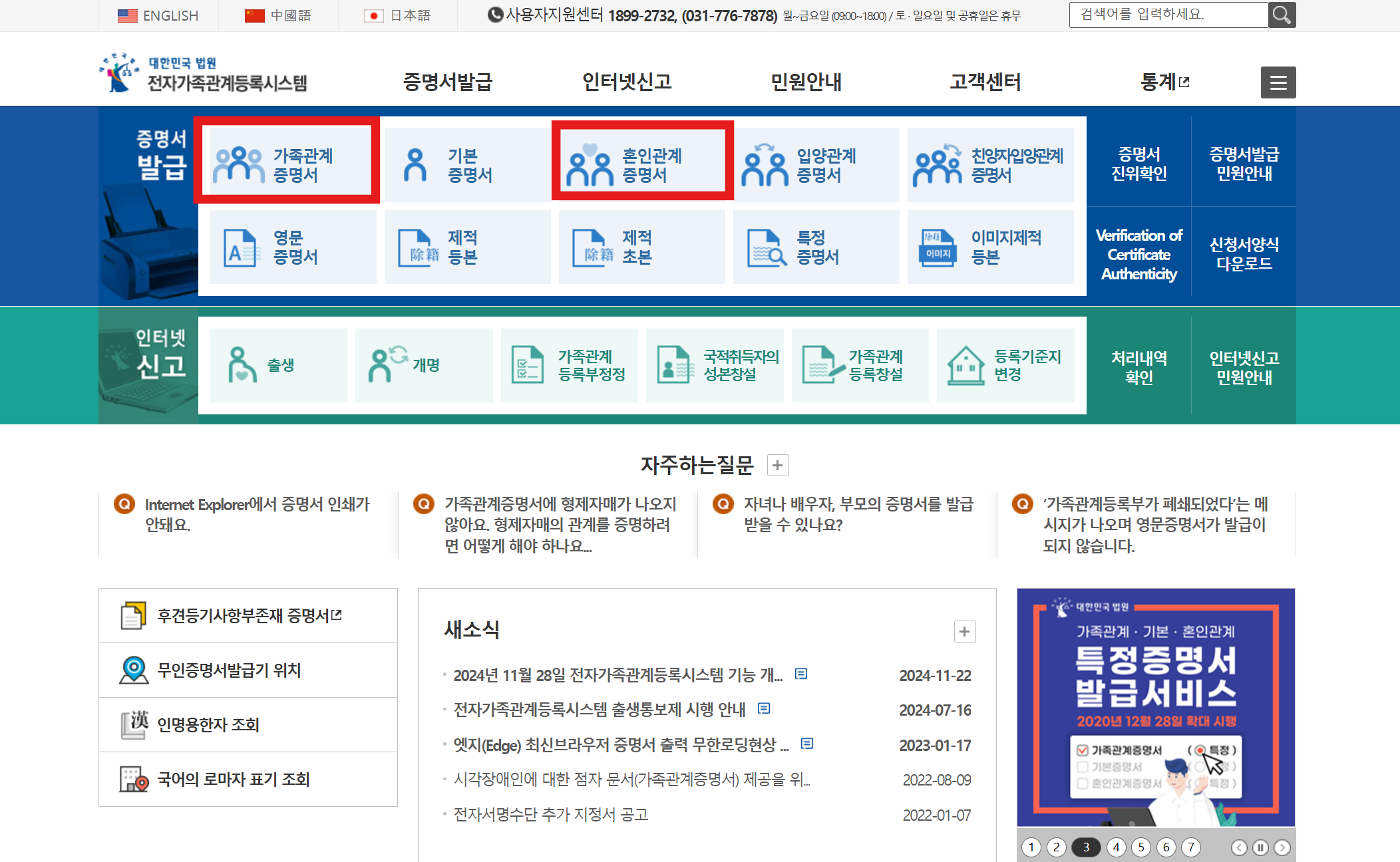This screenshot has height=862, width=1400.
Task: Open the 영문증명서 document icon
Action: pyautogui.click(x=240, y=247)
